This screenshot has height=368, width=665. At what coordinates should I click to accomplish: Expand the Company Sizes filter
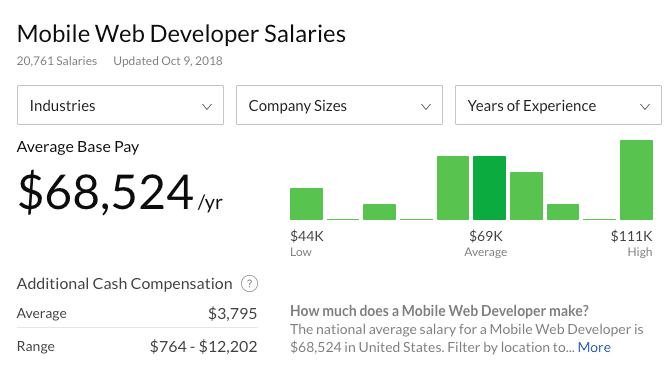(x=339, y=105)
